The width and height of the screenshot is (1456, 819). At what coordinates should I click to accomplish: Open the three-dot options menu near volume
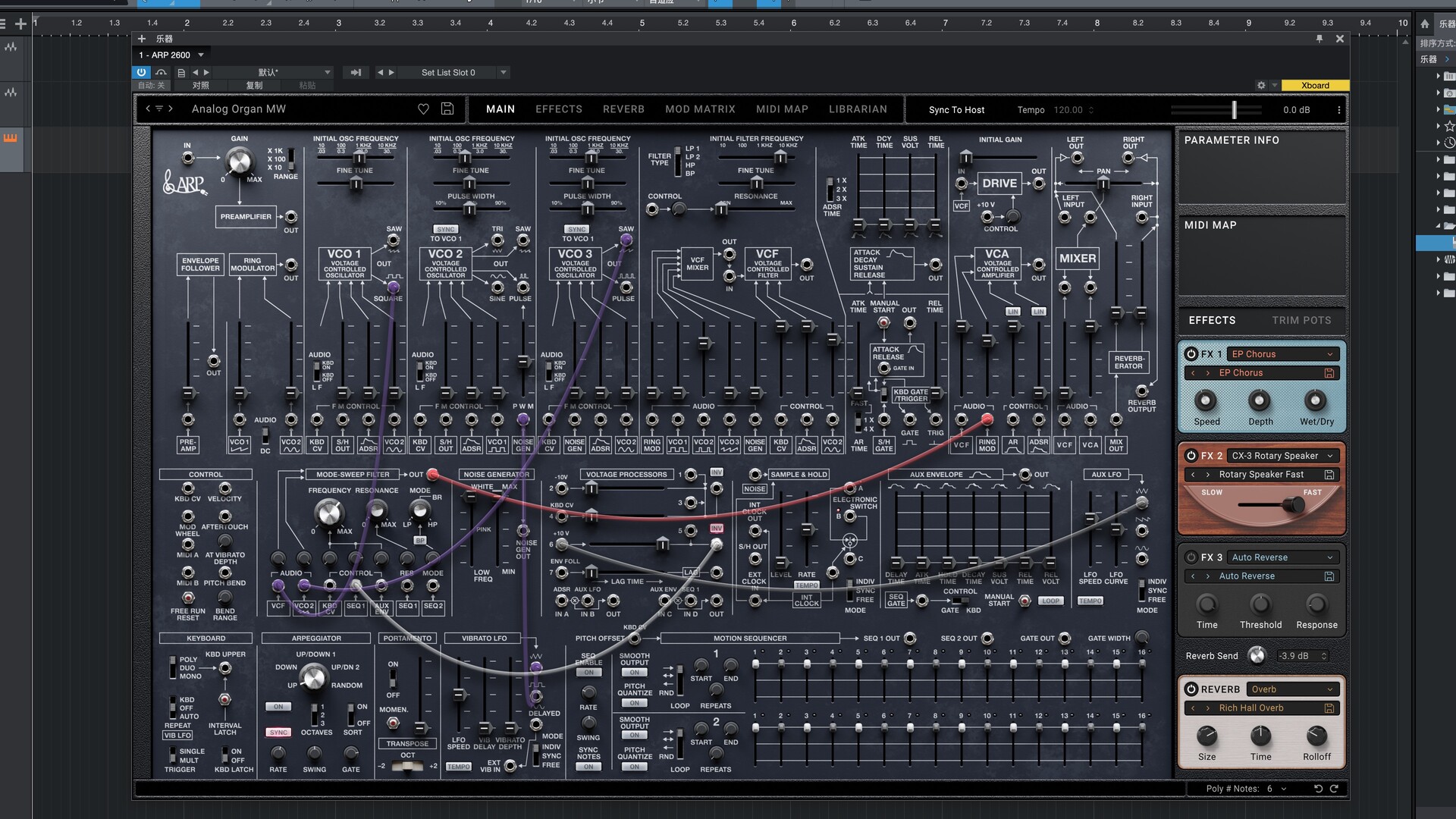[x=1338, y=110]
